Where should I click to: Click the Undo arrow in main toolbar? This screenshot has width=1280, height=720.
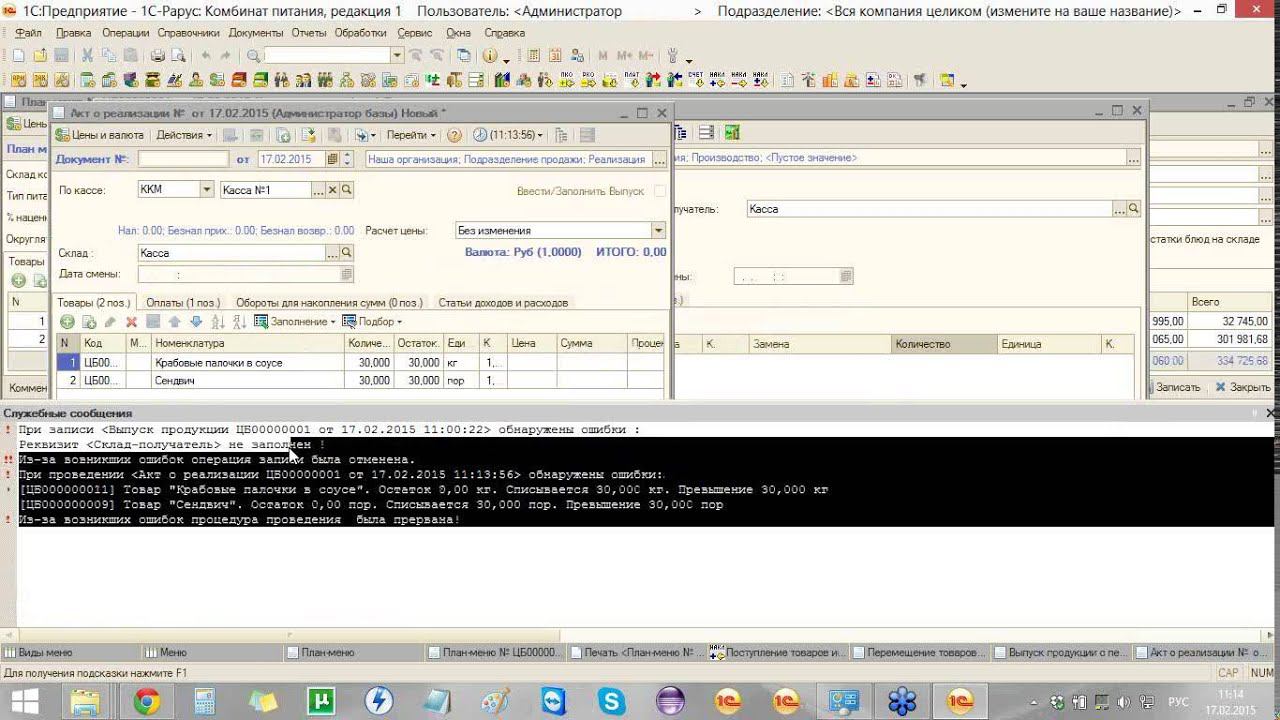205,56
